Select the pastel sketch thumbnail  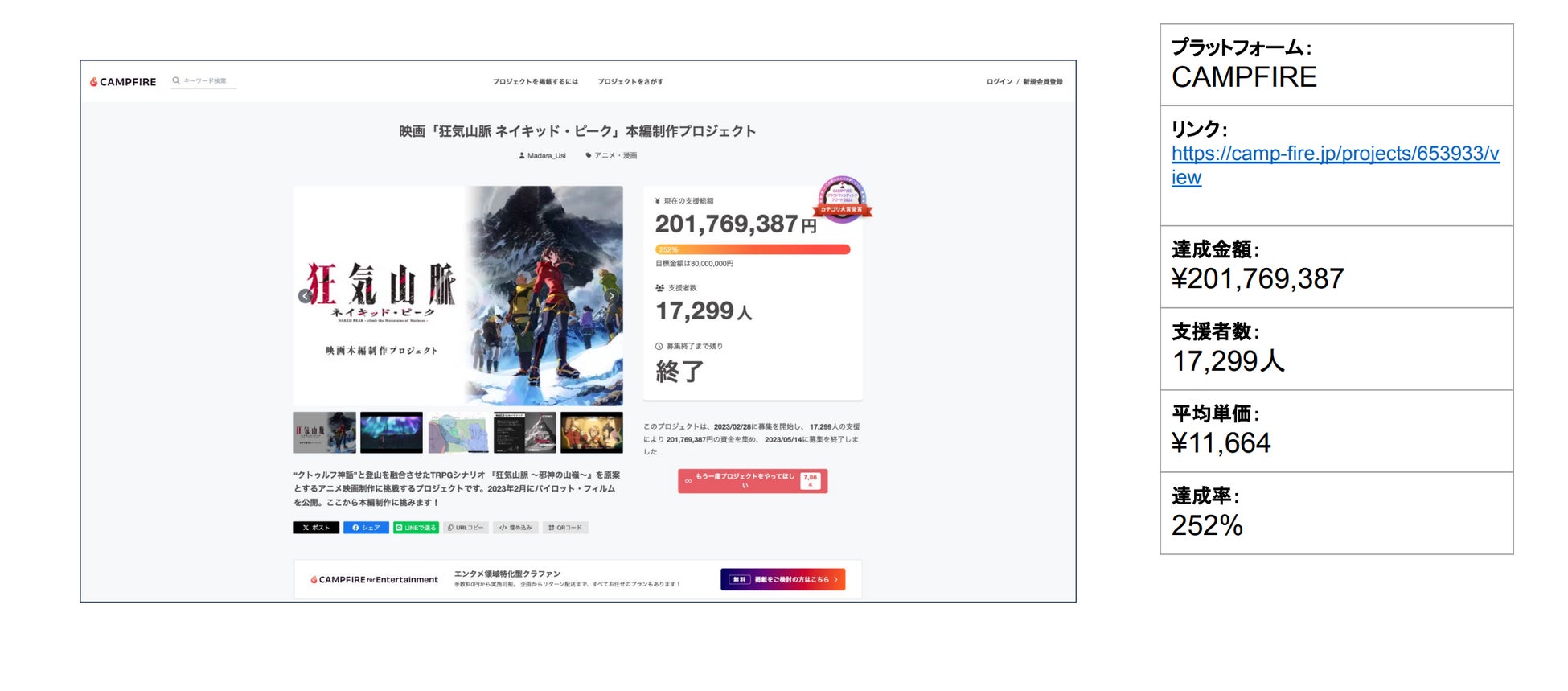458,433
